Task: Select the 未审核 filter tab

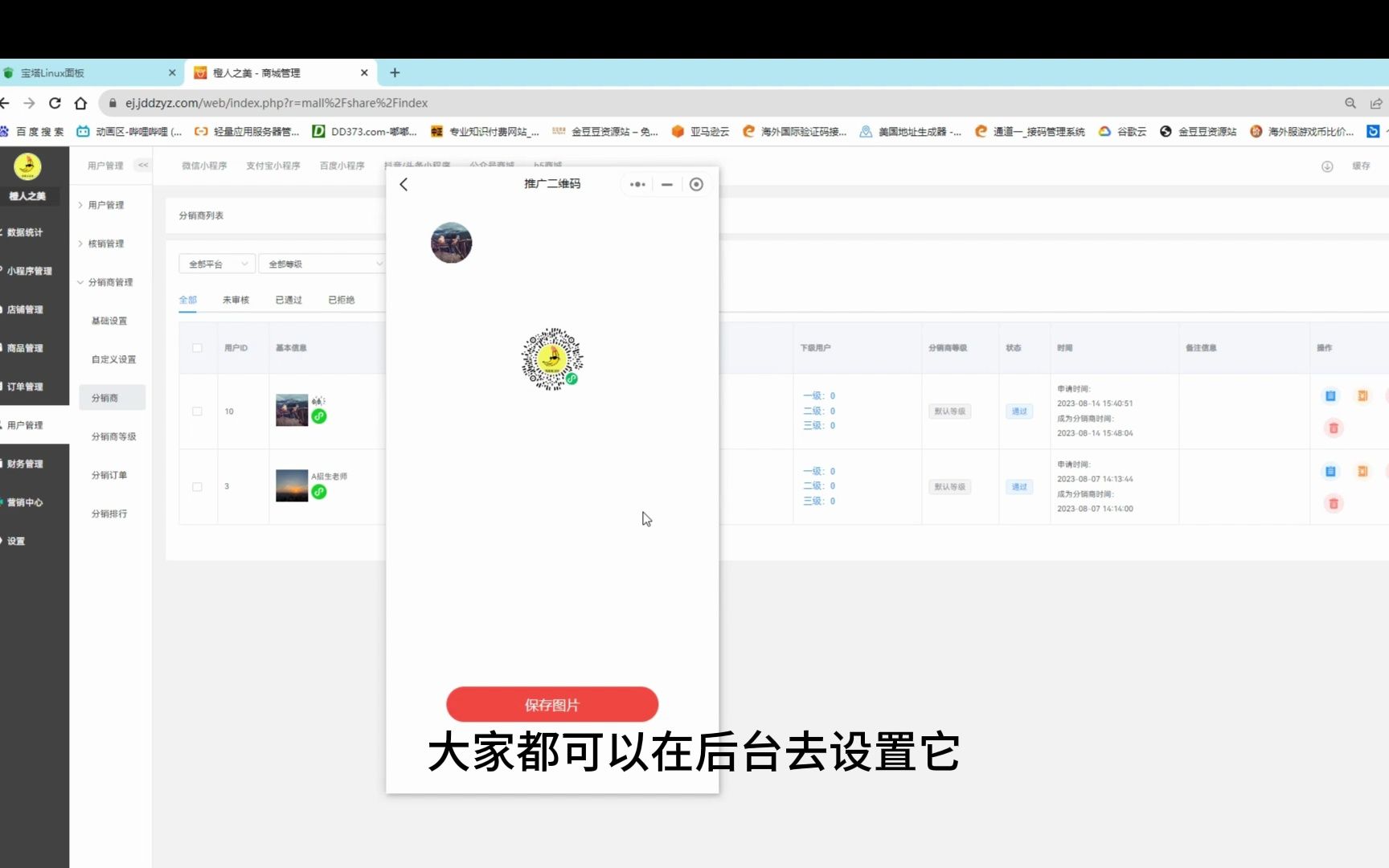Action: click(x=236, y=300)
